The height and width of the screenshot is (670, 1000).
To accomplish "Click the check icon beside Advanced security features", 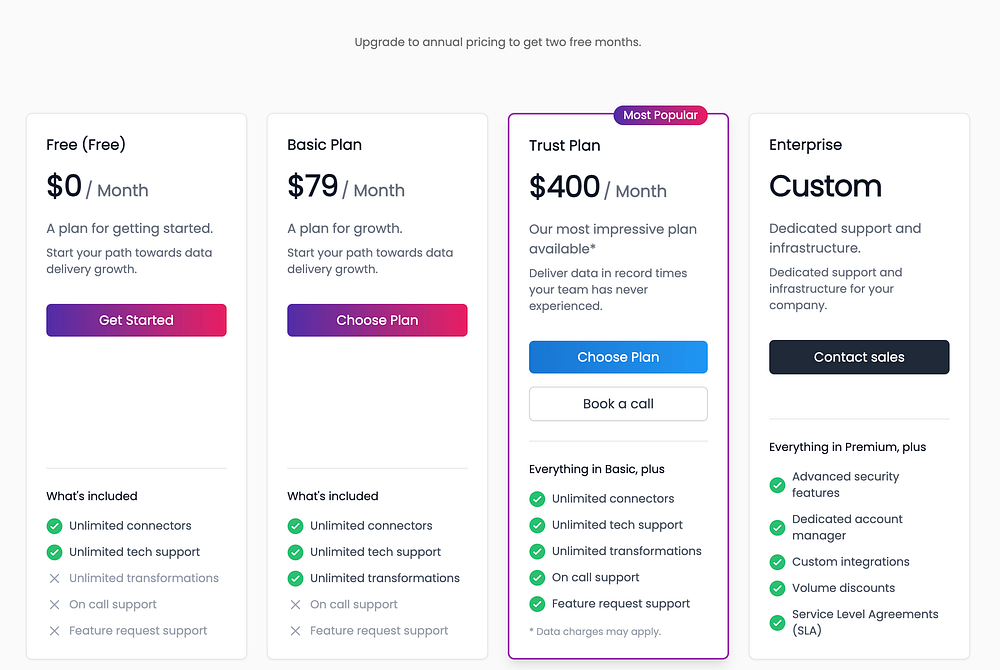I will tap(777, 485).
